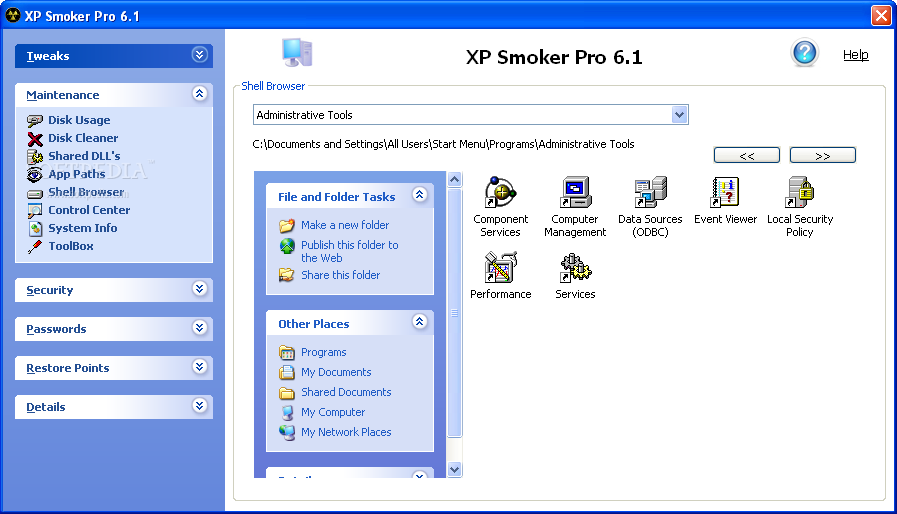
Task: Click the My Documents folder icon
Action: (x=287, y=373)
